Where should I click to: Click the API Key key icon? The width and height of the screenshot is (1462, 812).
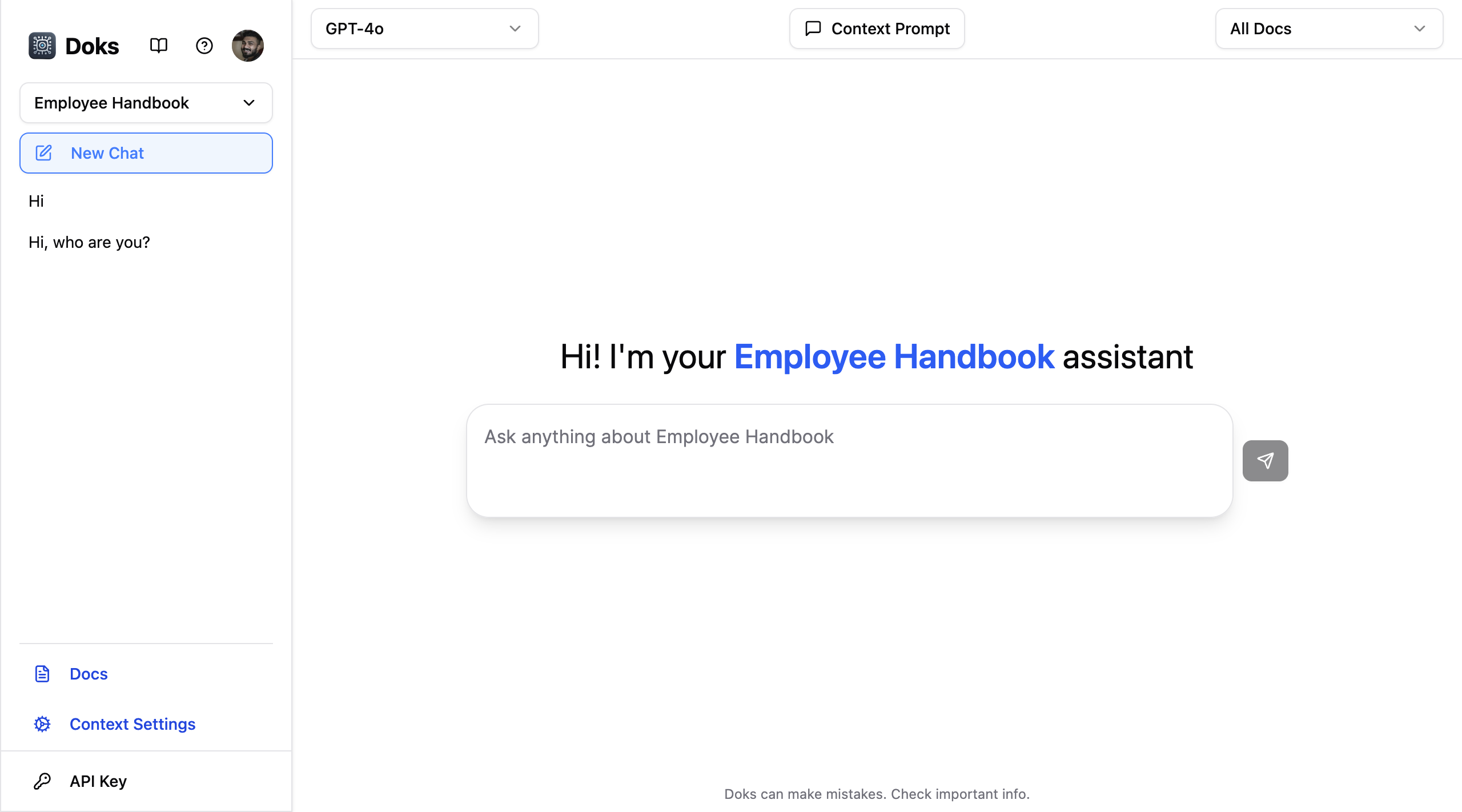tap(42, 781)
